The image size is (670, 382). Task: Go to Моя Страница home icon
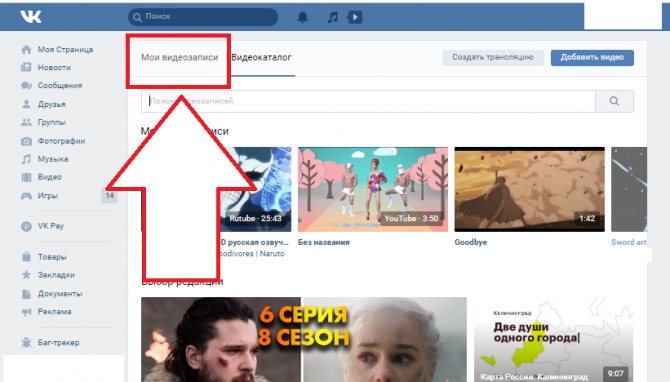[x=26, y=50]
